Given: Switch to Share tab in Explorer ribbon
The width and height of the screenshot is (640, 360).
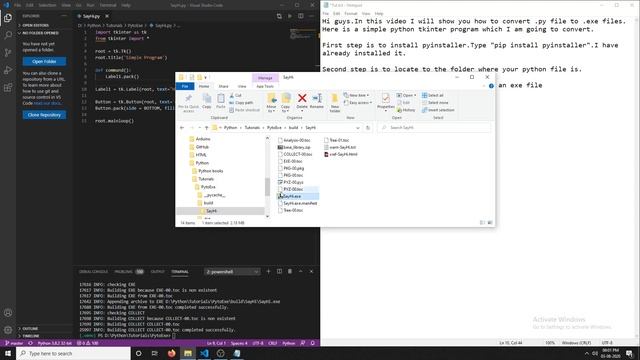Looking at the screenshot, I should 223,86.
